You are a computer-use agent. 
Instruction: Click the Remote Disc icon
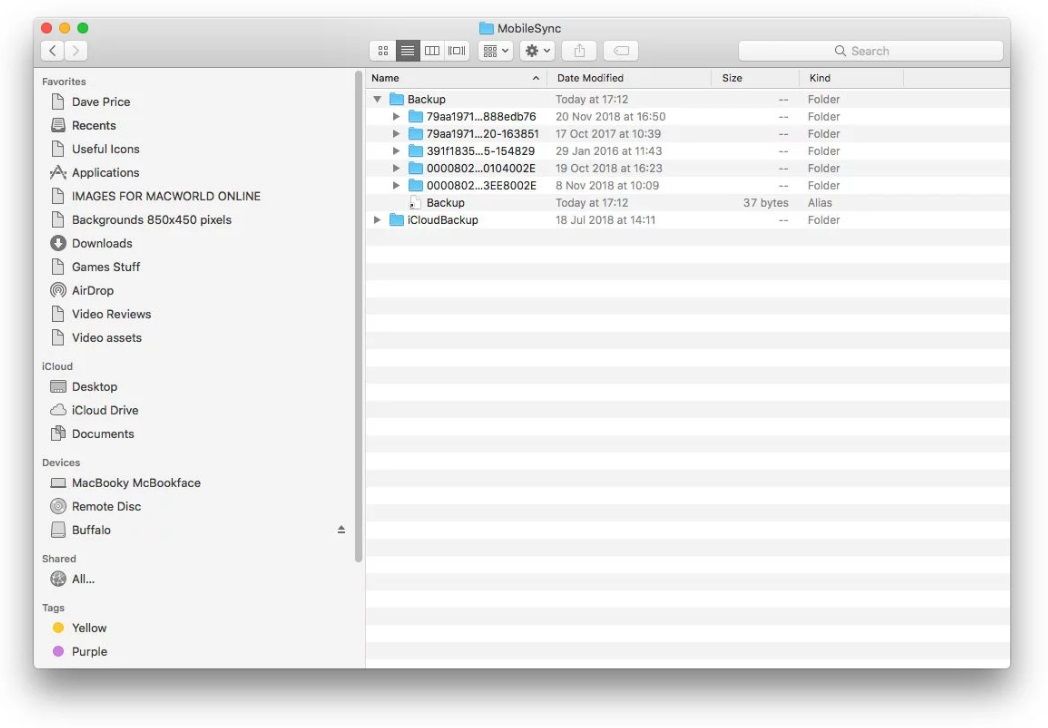(x=58, y=506)
